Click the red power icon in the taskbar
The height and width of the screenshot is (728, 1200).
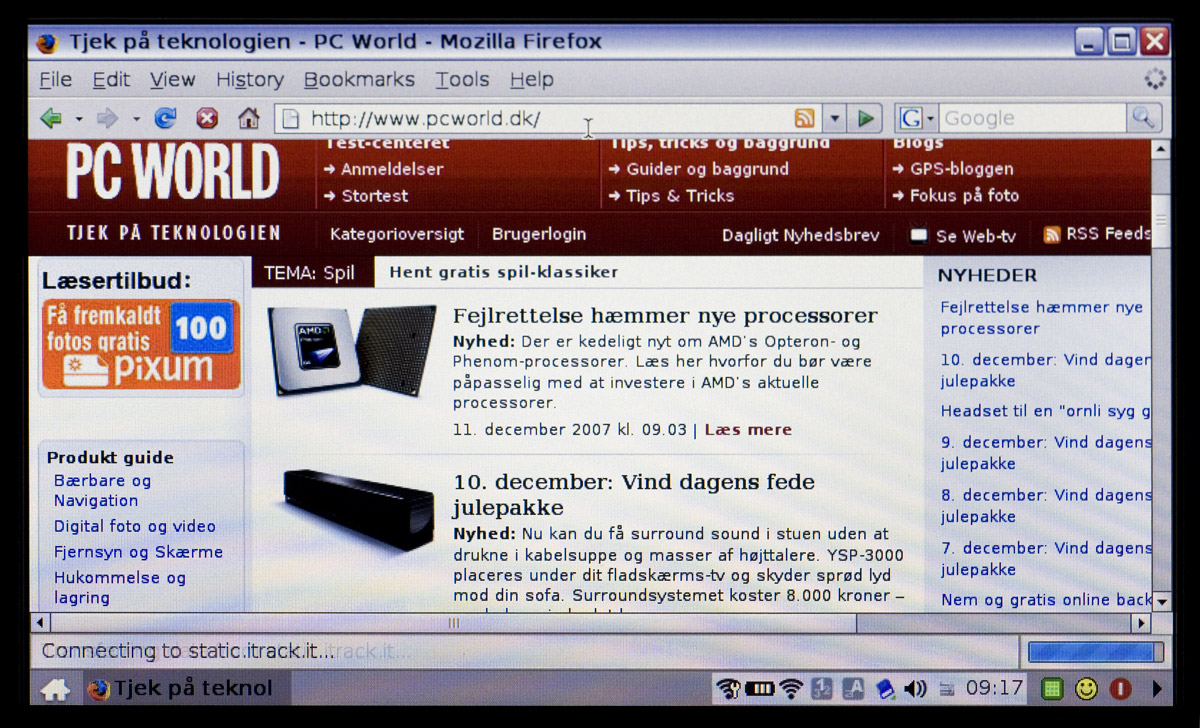click(x=1120, y=689)
